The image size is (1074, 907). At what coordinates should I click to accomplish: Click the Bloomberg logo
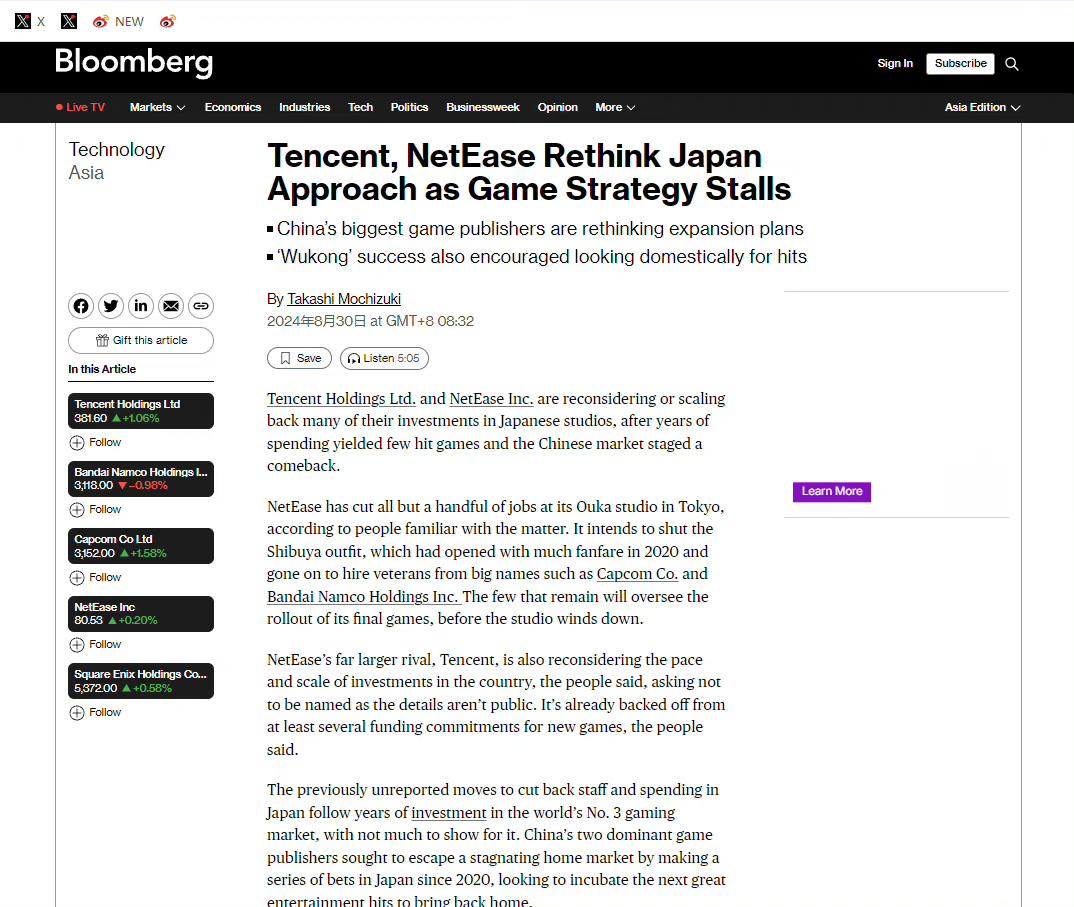(x=134, y=63)
